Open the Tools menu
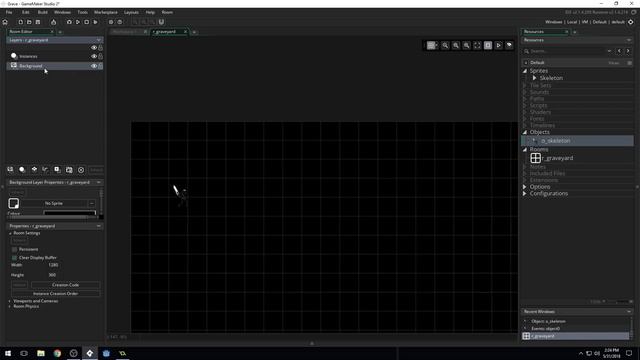This screenshot has width=640, height=360. (82, 12)
